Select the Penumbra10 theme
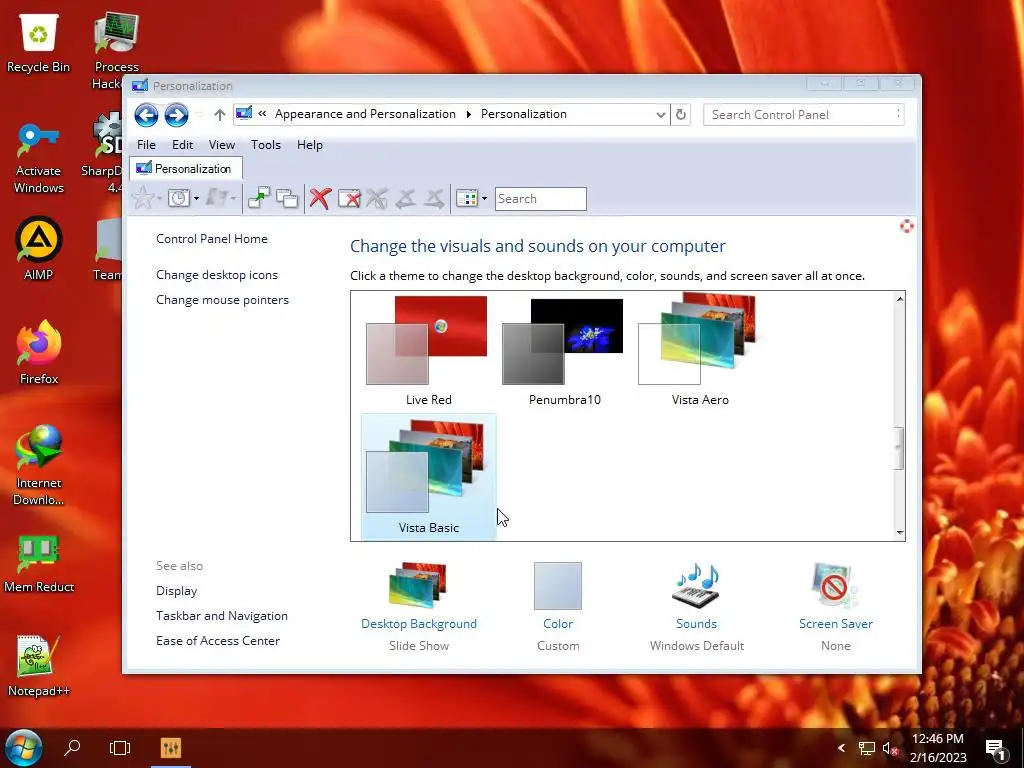This screenshot has width=1024, height=768. point(564,351)
